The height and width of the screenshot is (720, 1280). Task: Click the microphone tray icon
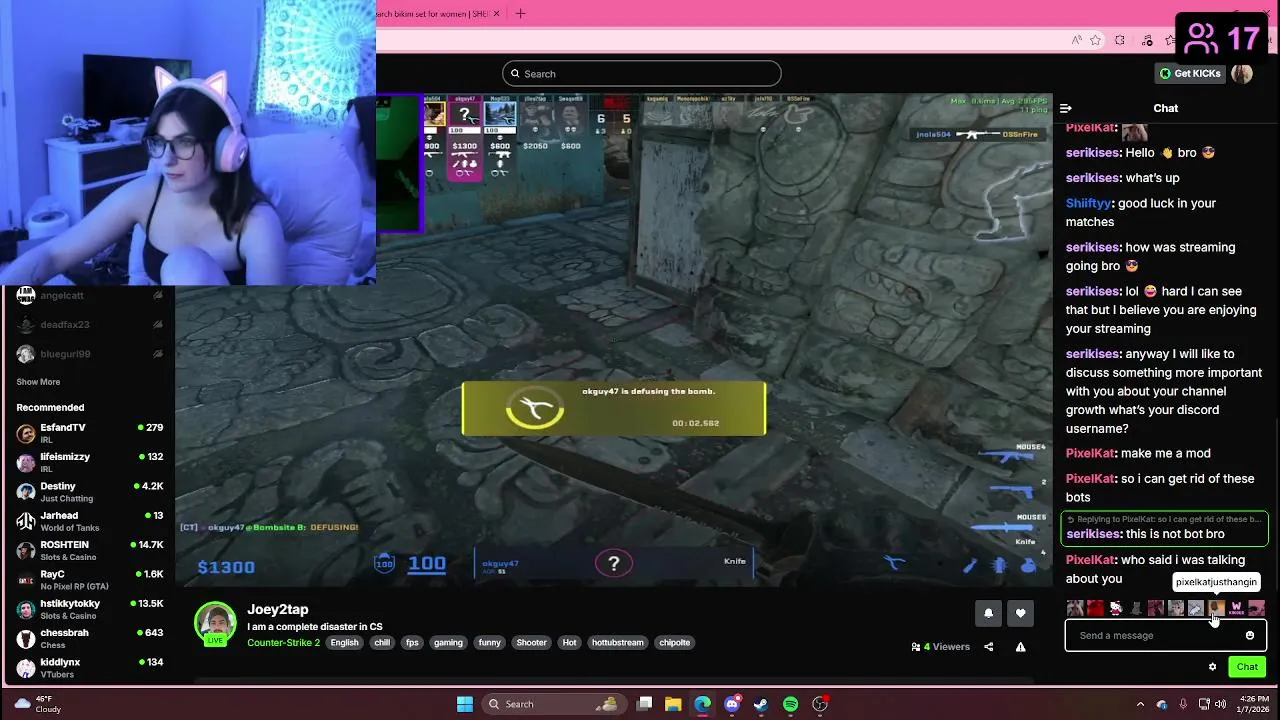point(1183,704)
